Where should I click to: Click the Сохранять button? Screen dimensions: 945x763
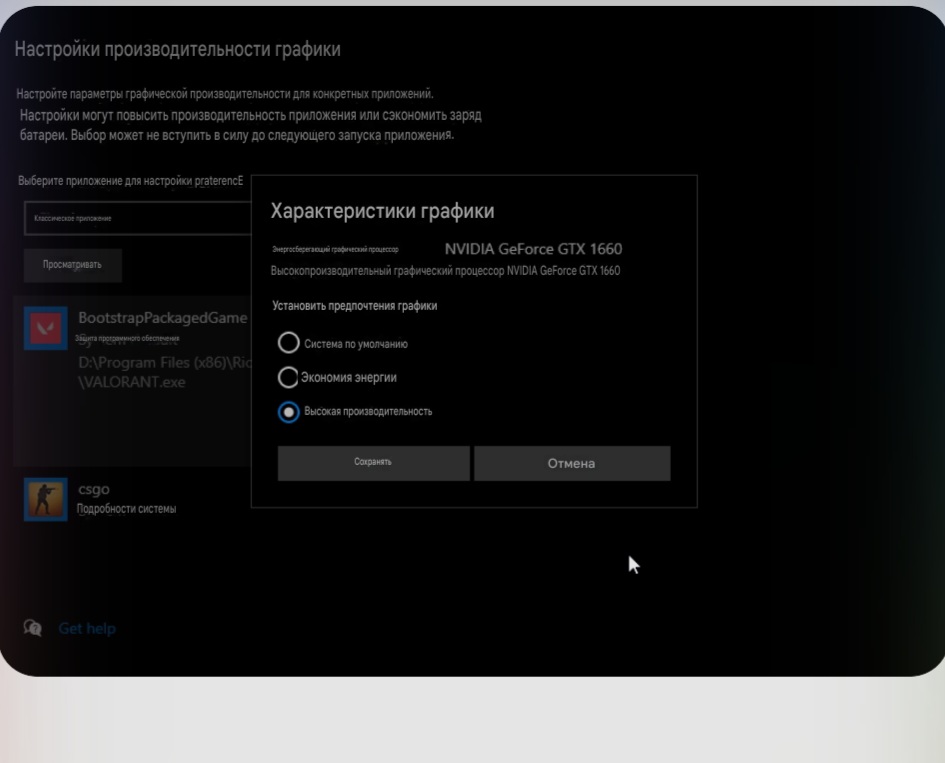(x=374, y=463)
